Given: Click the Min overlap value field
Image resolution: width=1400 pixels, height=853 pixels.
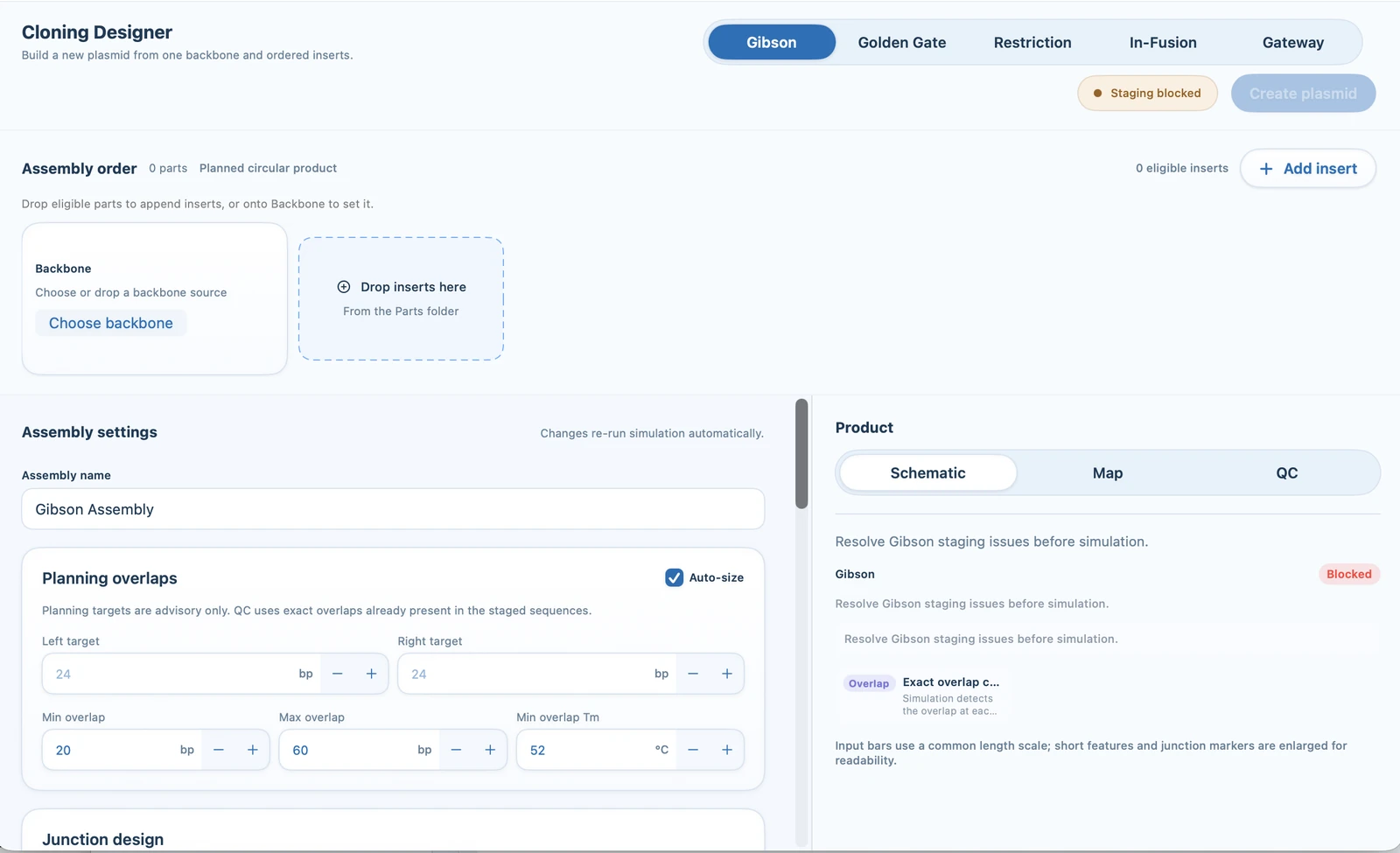Looking at the screenshot, I should click(122, 750).
